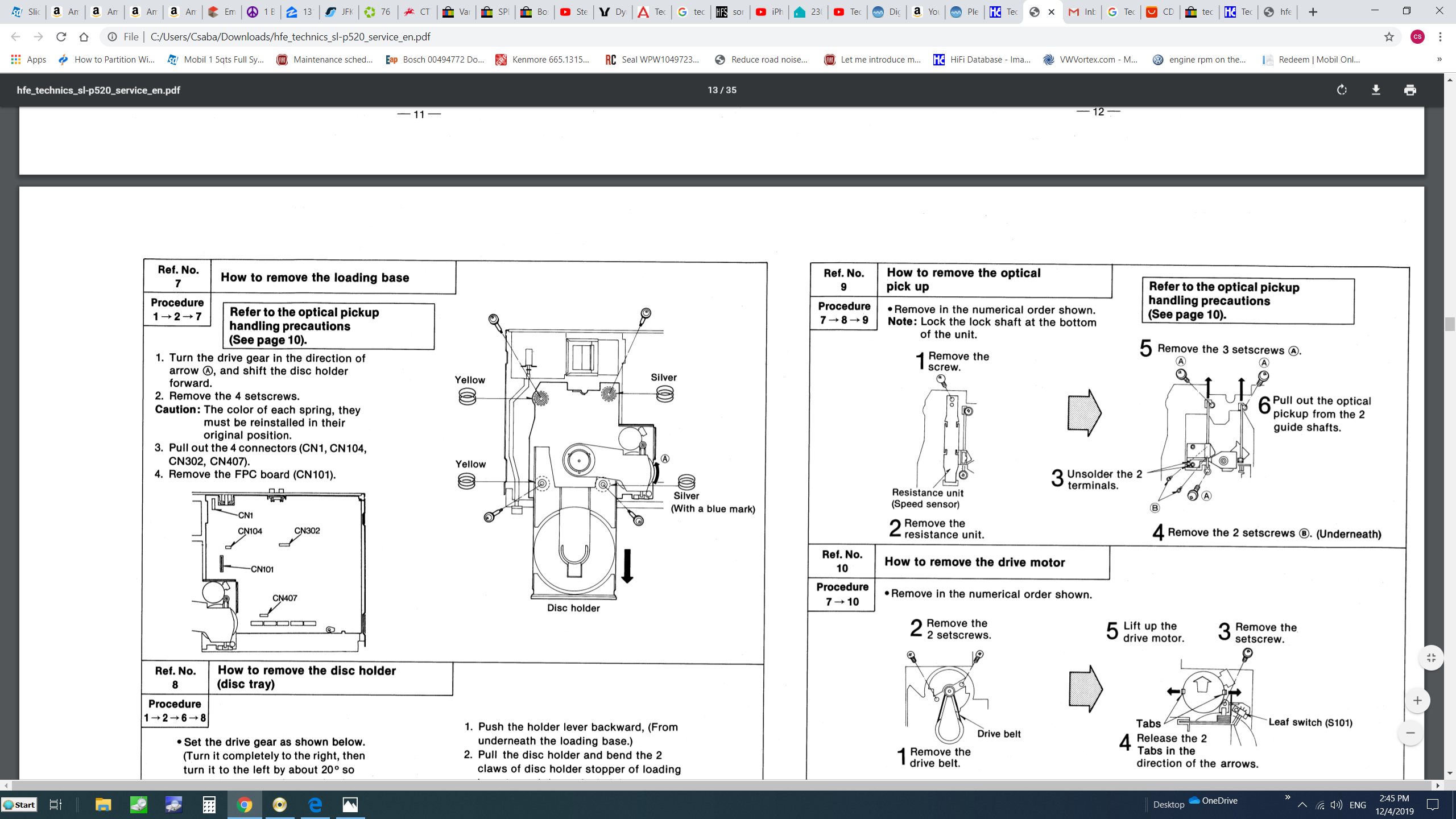The image size is (1456, 819).
Task: Open Chrome's three-dot menu
Action: [1440, 37]
